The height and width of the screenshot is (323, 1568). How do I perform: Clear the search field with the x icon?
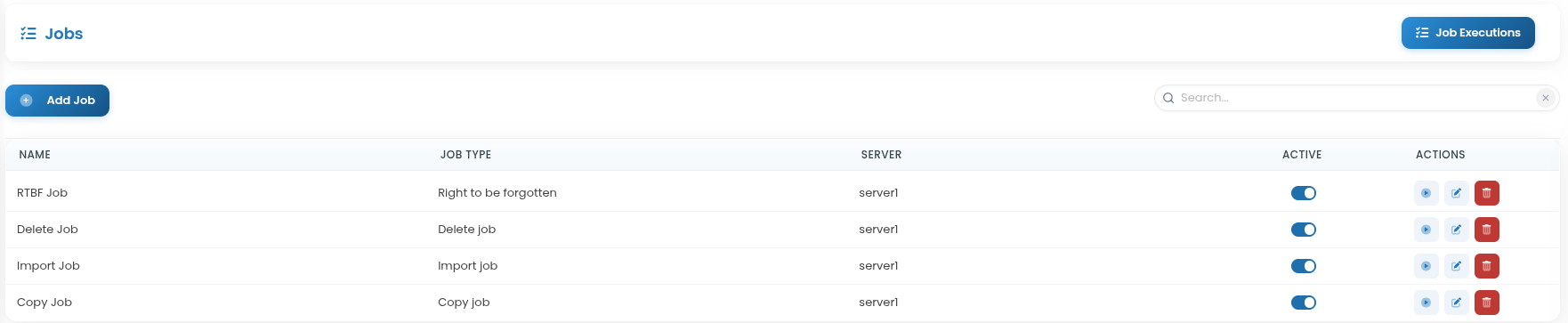[1546, 98]
